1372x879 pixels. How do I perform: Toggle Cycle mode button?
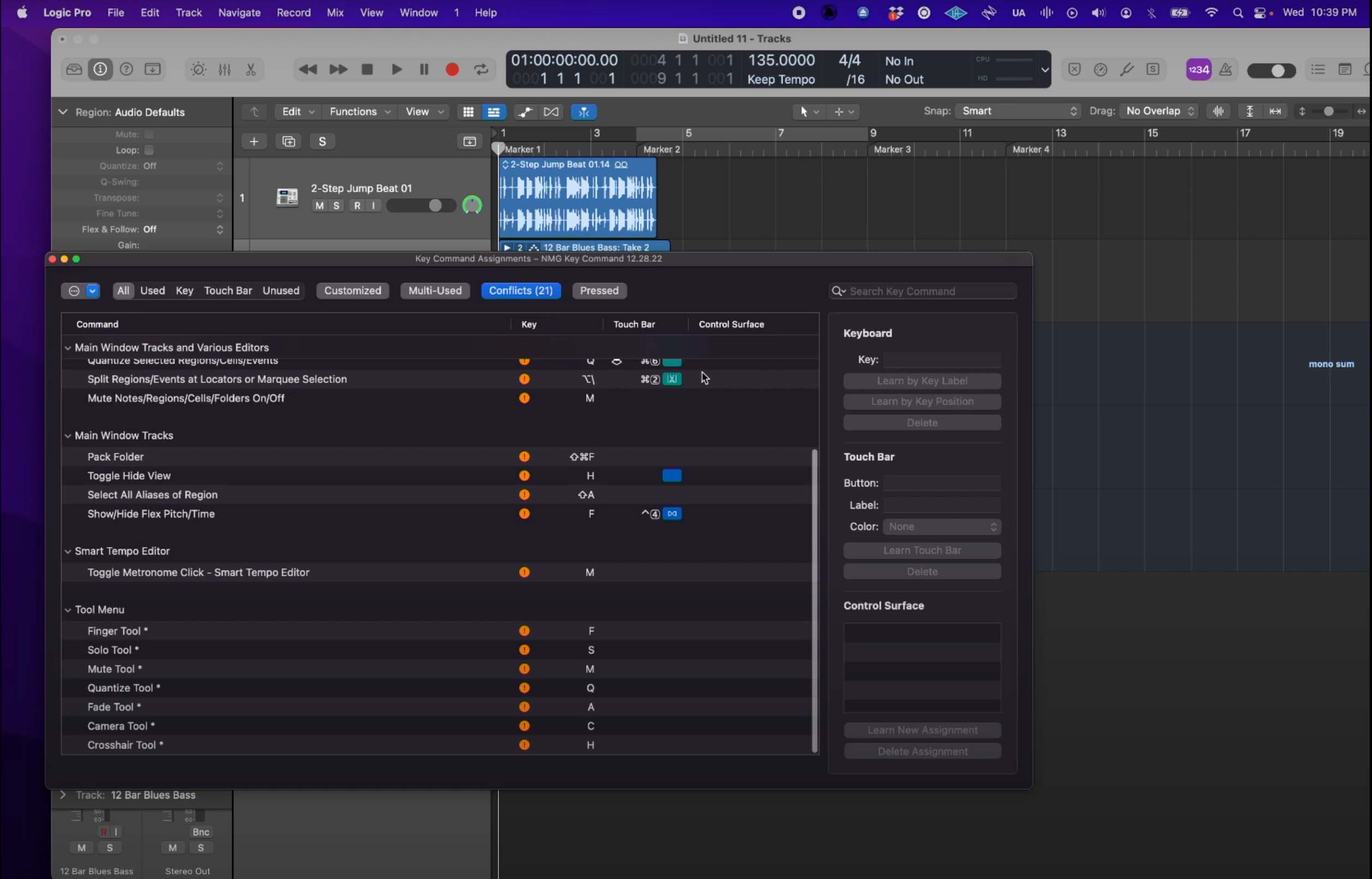point(481,70)
